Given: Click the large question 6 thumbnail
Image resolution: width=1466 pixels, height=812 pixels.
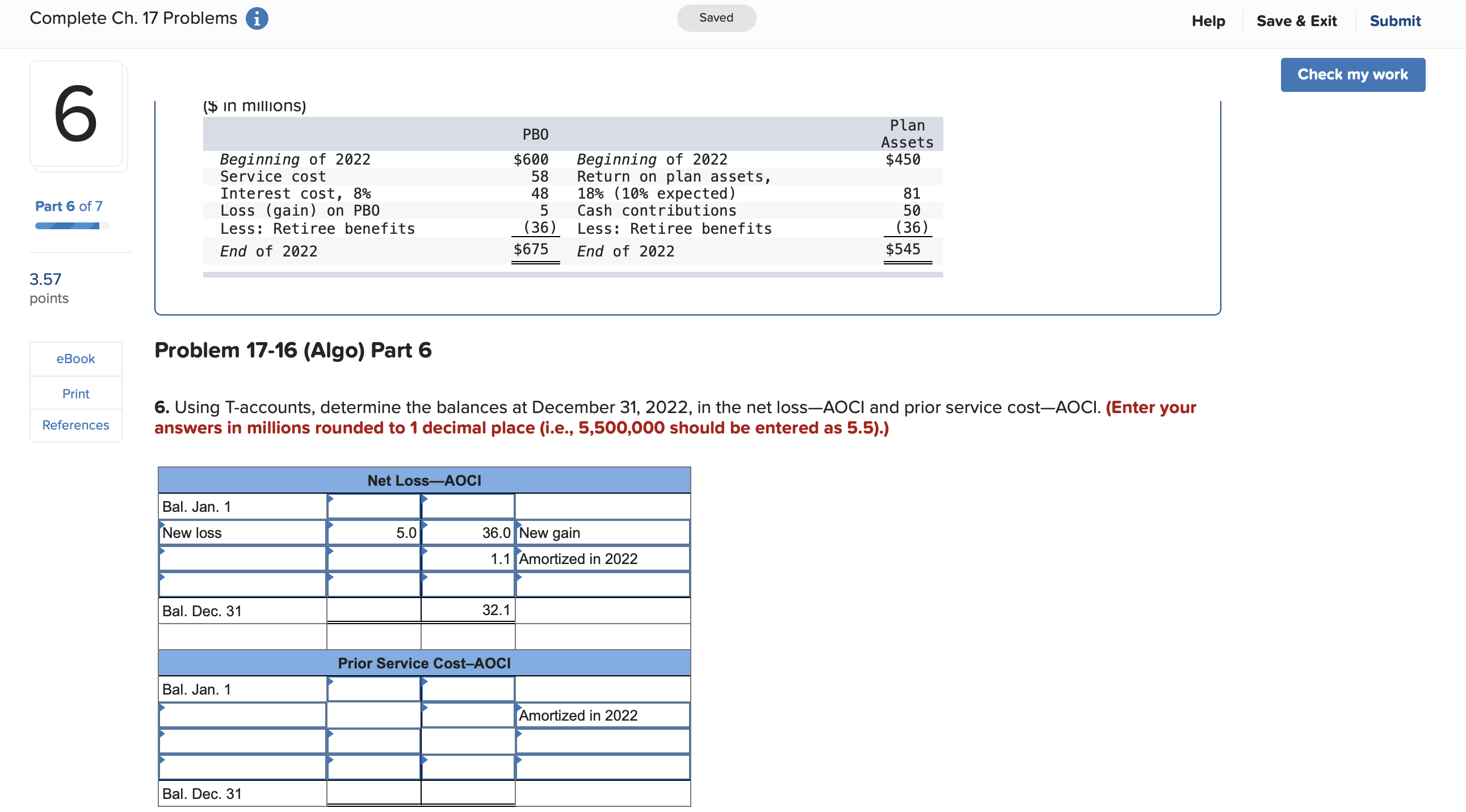Looking at the screenshot, I should click(x=76, y=114).
